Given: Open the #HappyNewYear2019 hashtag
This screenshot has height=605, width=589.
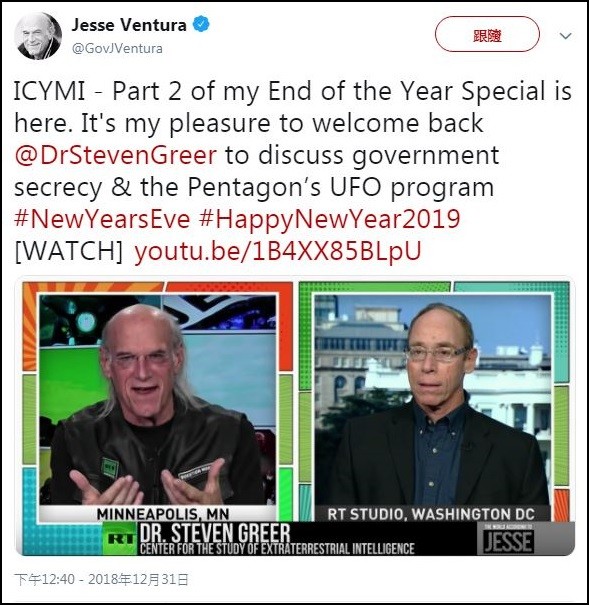Looking at the screenshot, I should point(330,220).
